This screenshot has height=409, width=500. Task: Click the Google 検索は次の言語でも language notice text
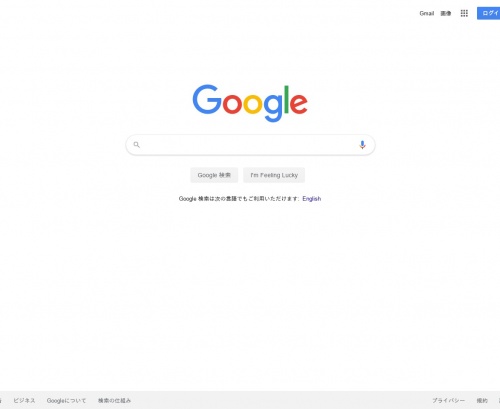(239, 199)
